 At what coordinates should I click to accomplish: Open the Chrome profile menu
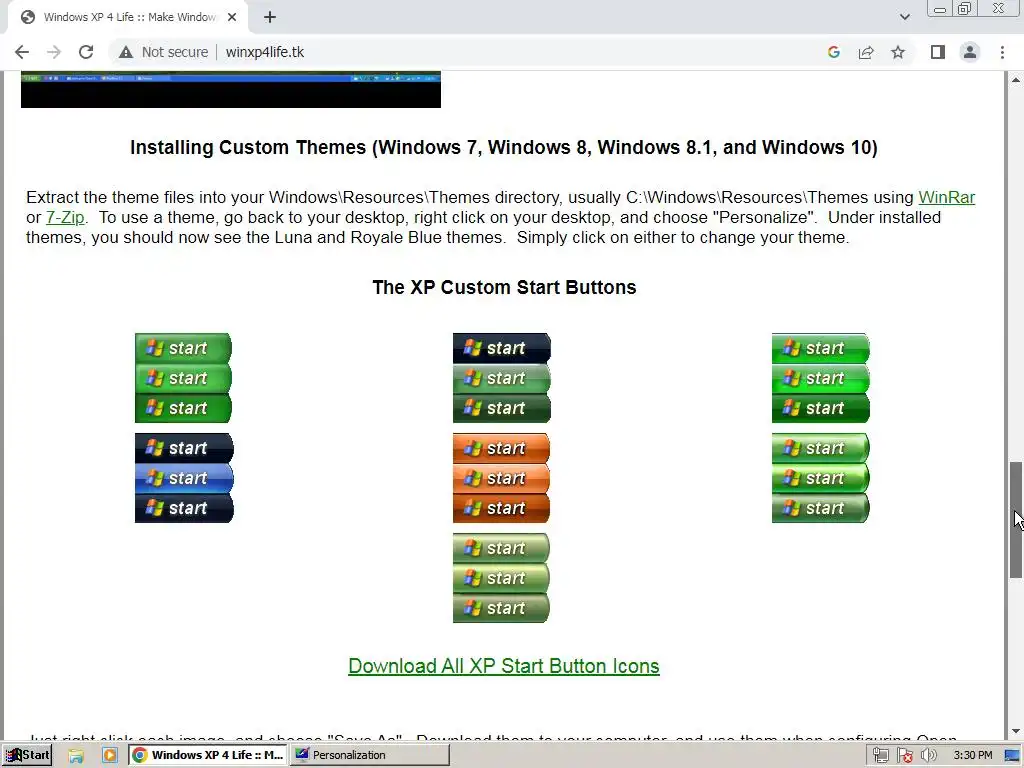(970, 52)
